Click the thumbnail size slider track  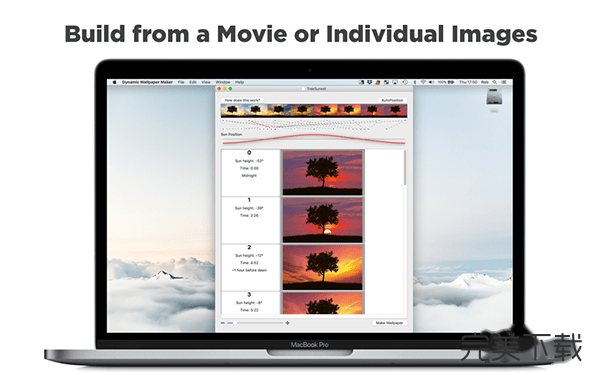(255, 323)
